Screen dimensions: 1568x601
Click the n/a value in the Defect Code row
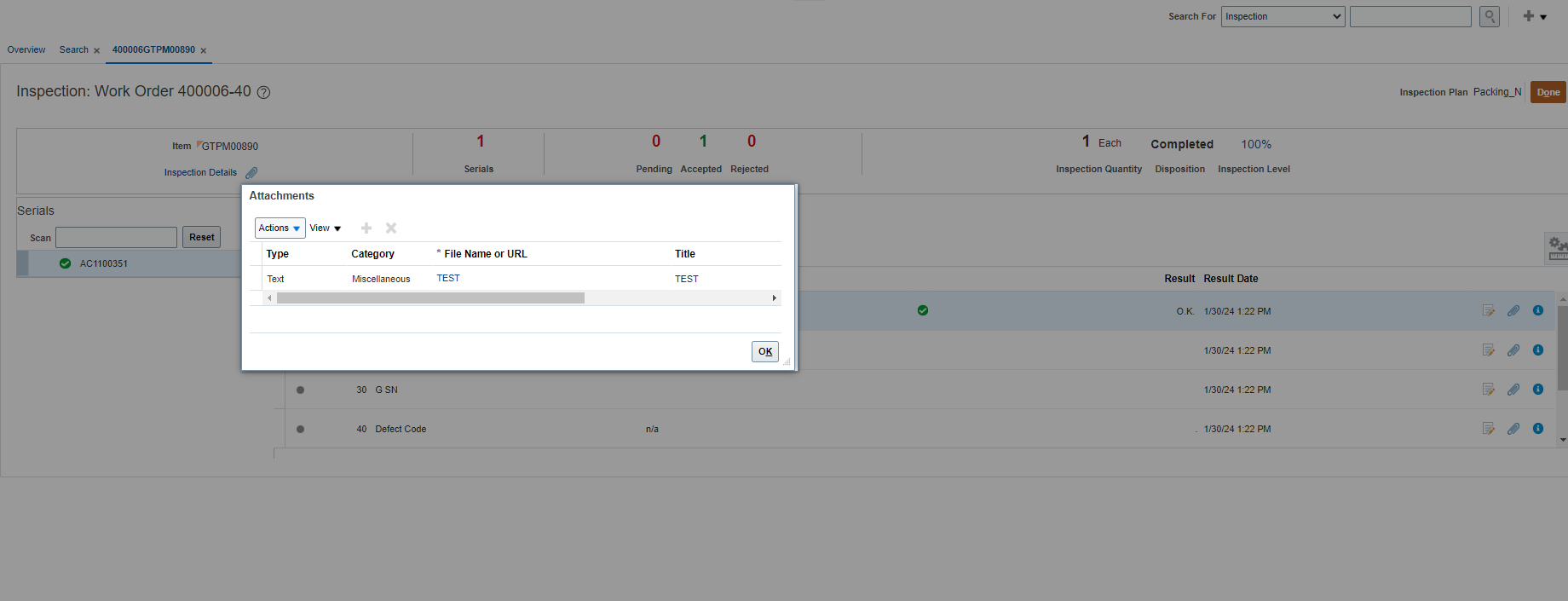coord(652,429)
